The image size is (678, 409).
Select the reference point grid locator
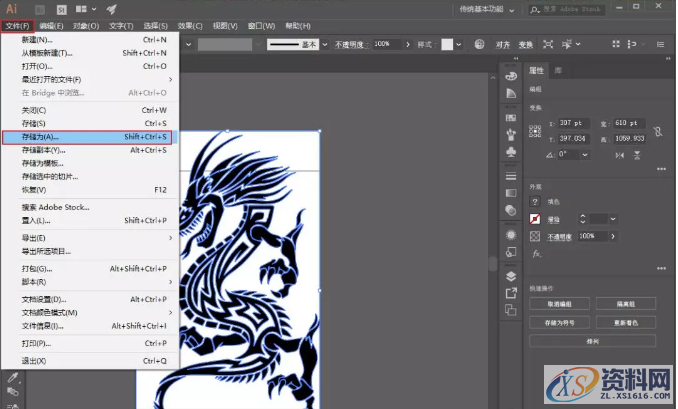tap(535, 130)
